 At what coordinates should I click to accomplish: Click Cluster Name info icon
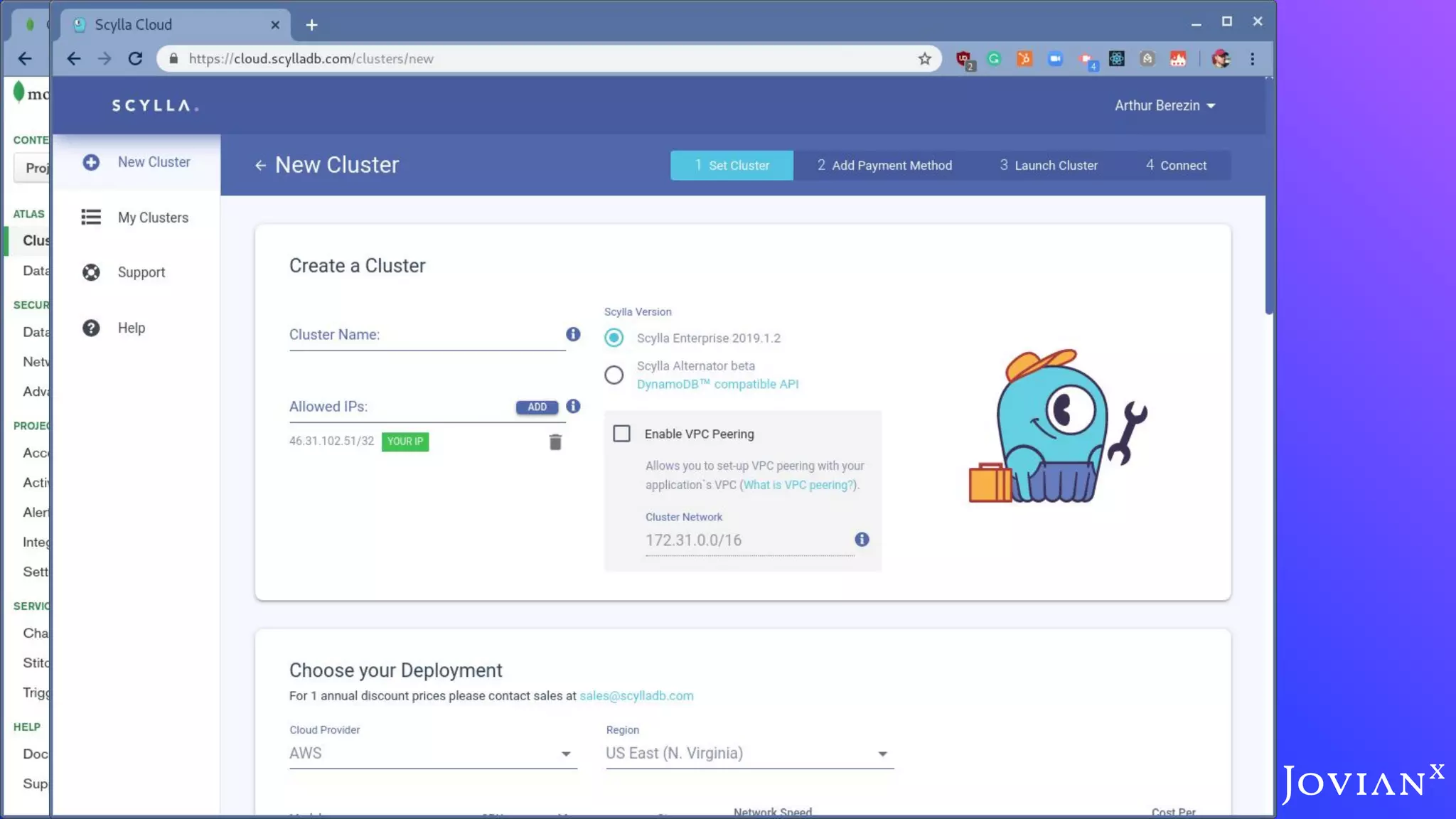573,334
